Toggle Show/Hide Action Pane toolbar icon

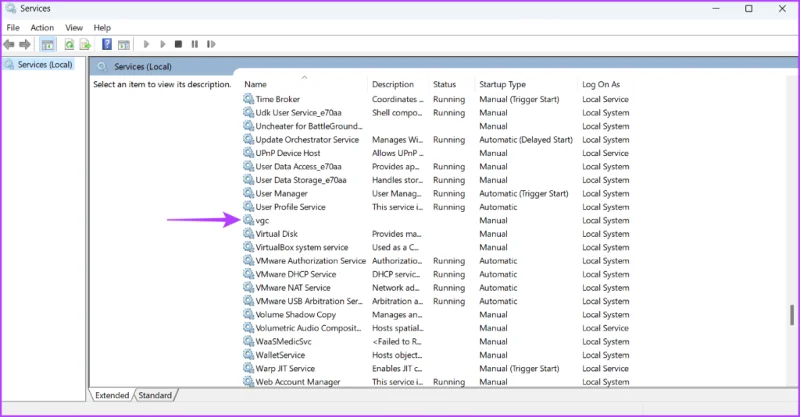point(123,44)
